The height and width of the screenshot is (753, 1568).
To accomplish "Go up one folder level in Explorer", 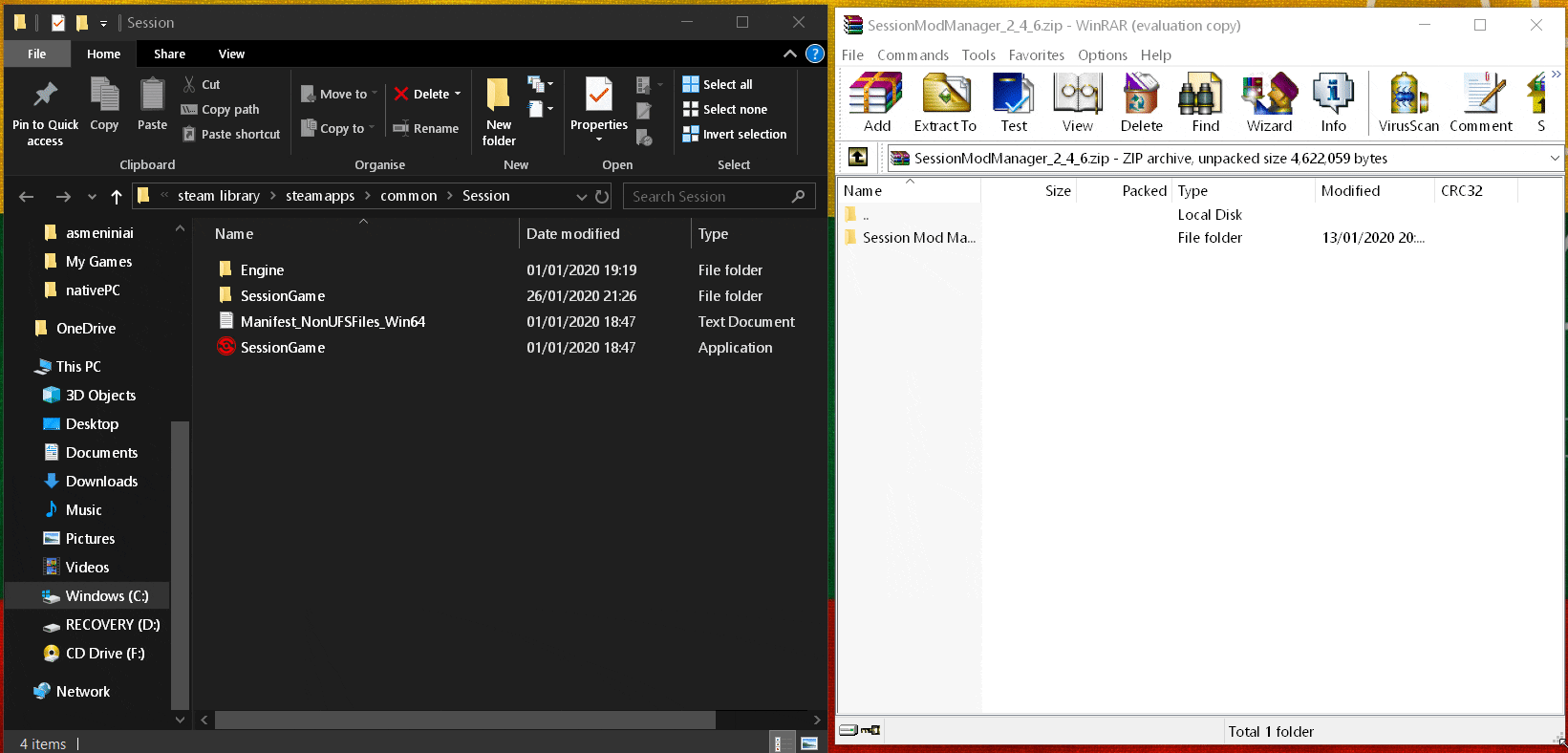I will [117, 196].
